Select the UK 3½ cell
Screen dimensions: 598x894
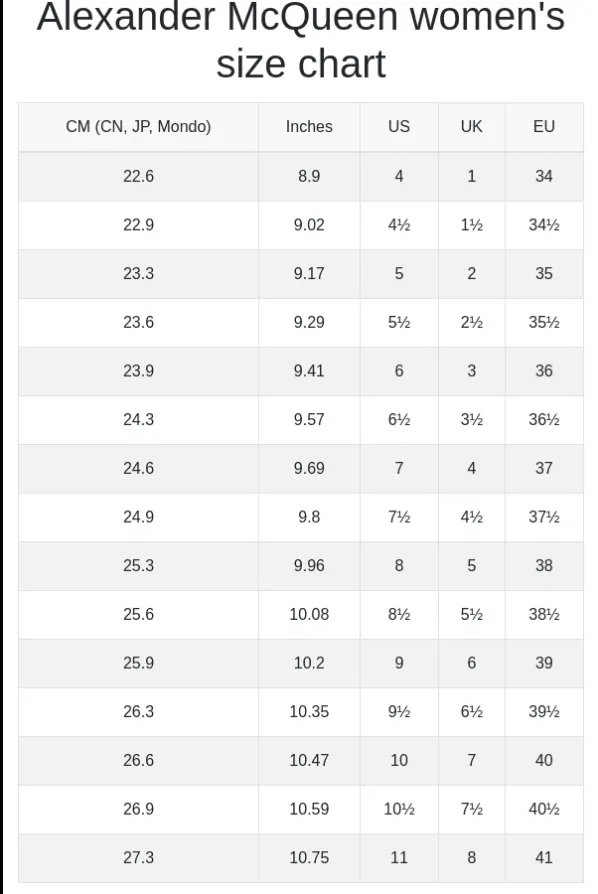tap(471, 420)
